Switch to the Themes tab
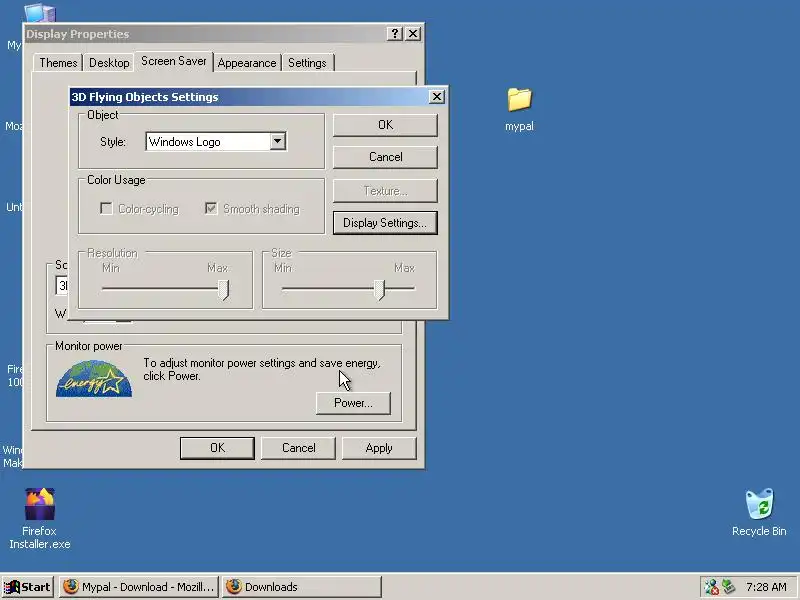Image resolution: width=800 pixels, height=600 pixels. pos(58,63)
